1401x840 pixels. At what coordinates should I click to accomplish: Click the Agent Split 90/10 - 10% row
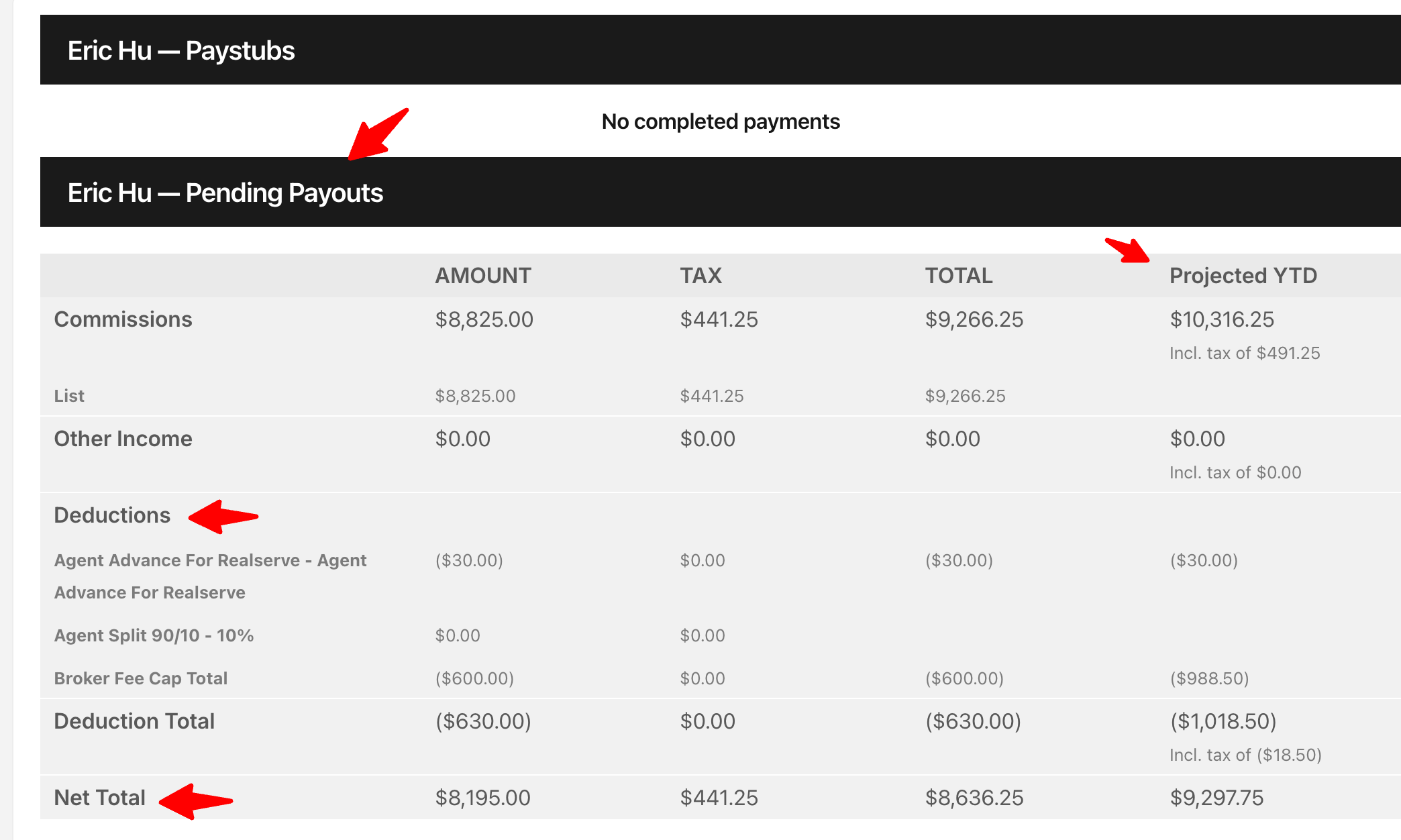tap(721, 635)
